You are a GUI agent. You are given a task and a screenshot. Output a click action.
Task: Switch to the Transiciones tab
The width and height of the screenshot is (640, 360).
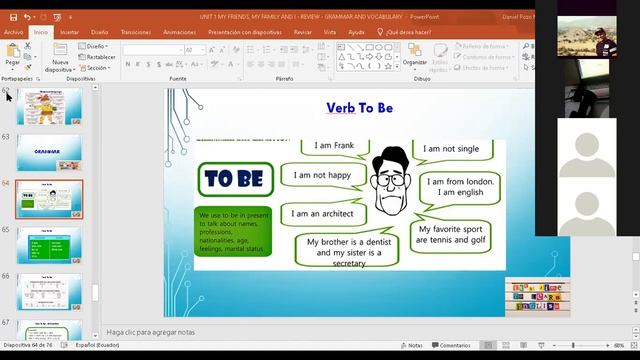tap(136, 32)
